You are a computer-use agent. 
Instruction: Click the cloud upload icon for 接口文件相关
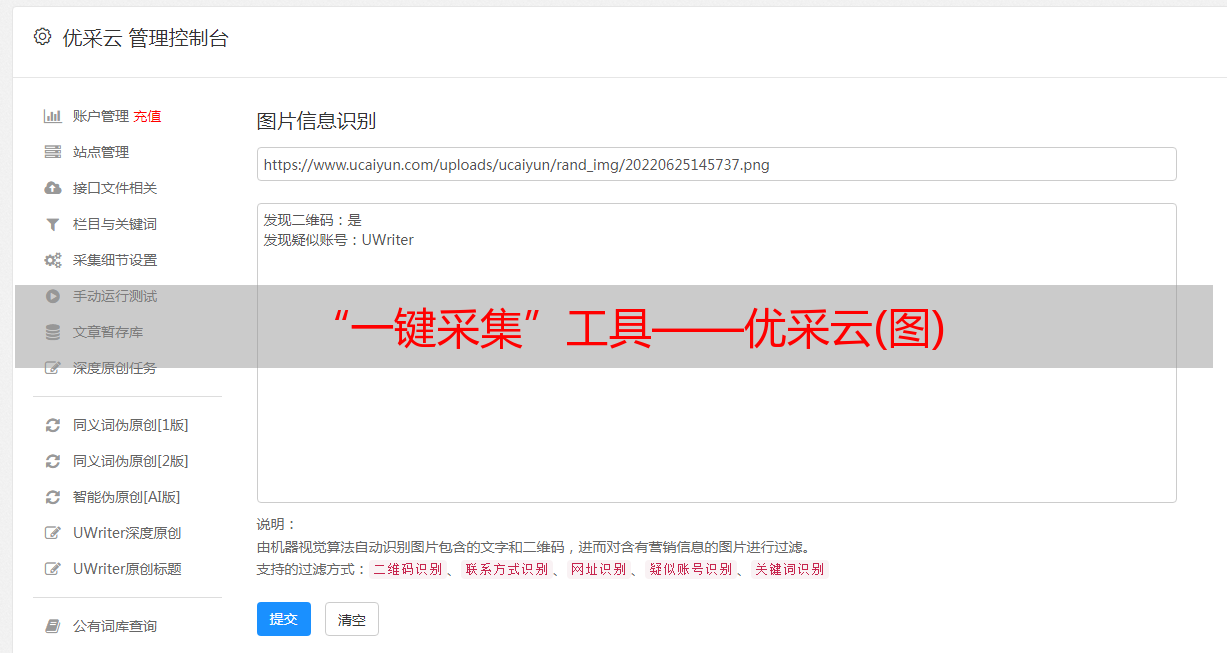[53, 188]
